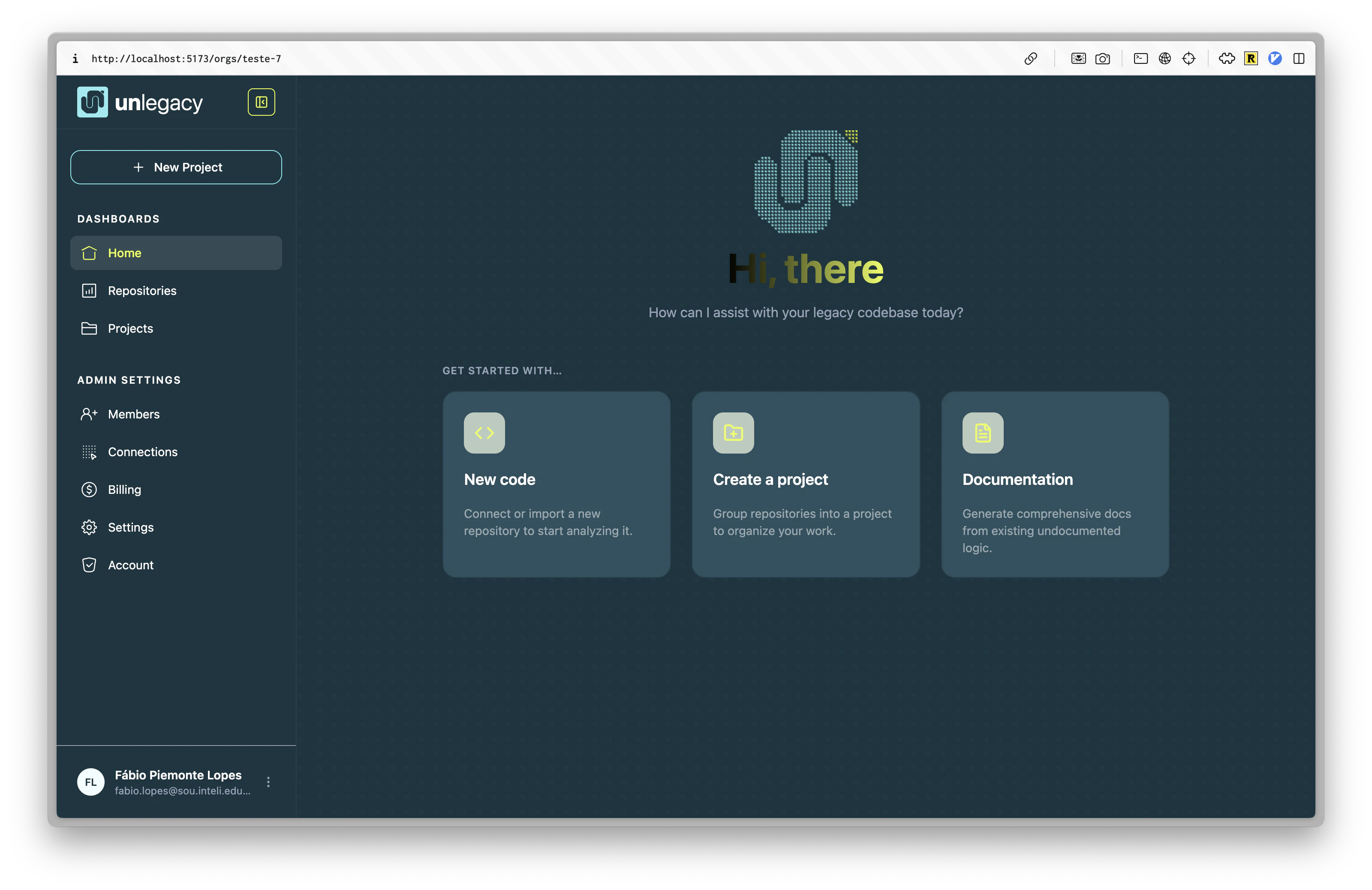The image size is (1372, 890).
Task: Open Repositories via its chart icon
Action: coord(89,291)
